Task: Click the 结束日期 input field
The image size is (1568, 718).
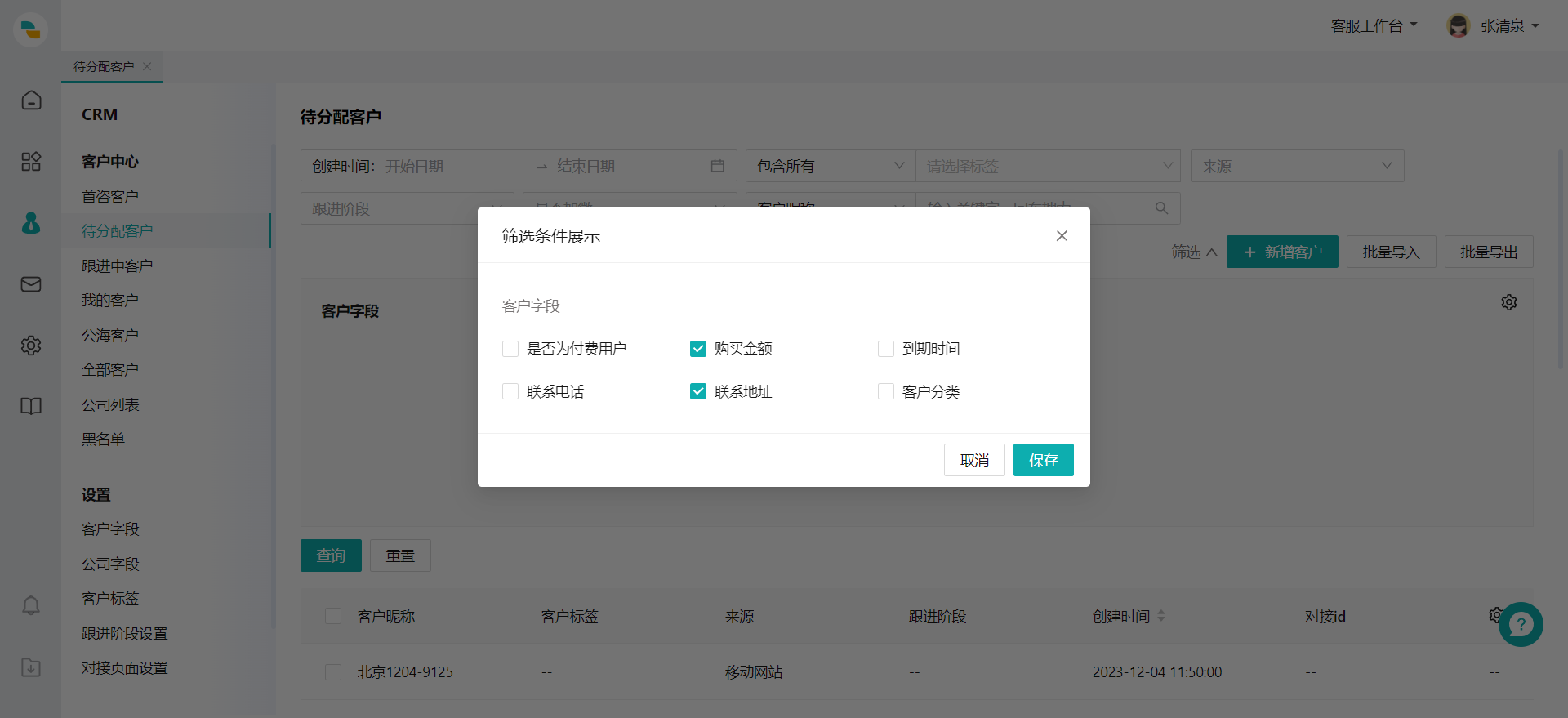Action: (x=627, y=166)
